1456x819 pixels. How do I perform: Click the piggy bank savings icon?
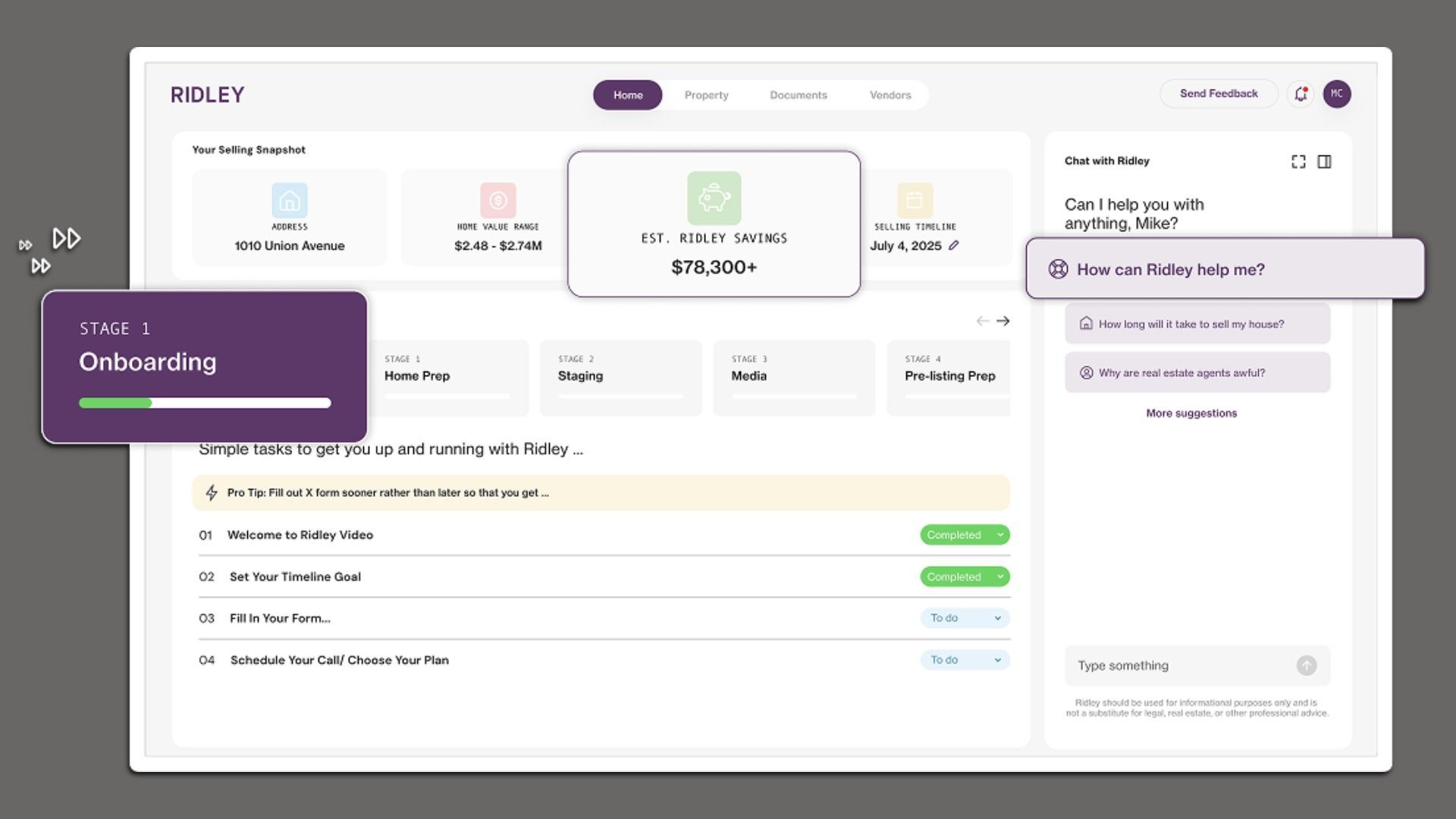713,199
